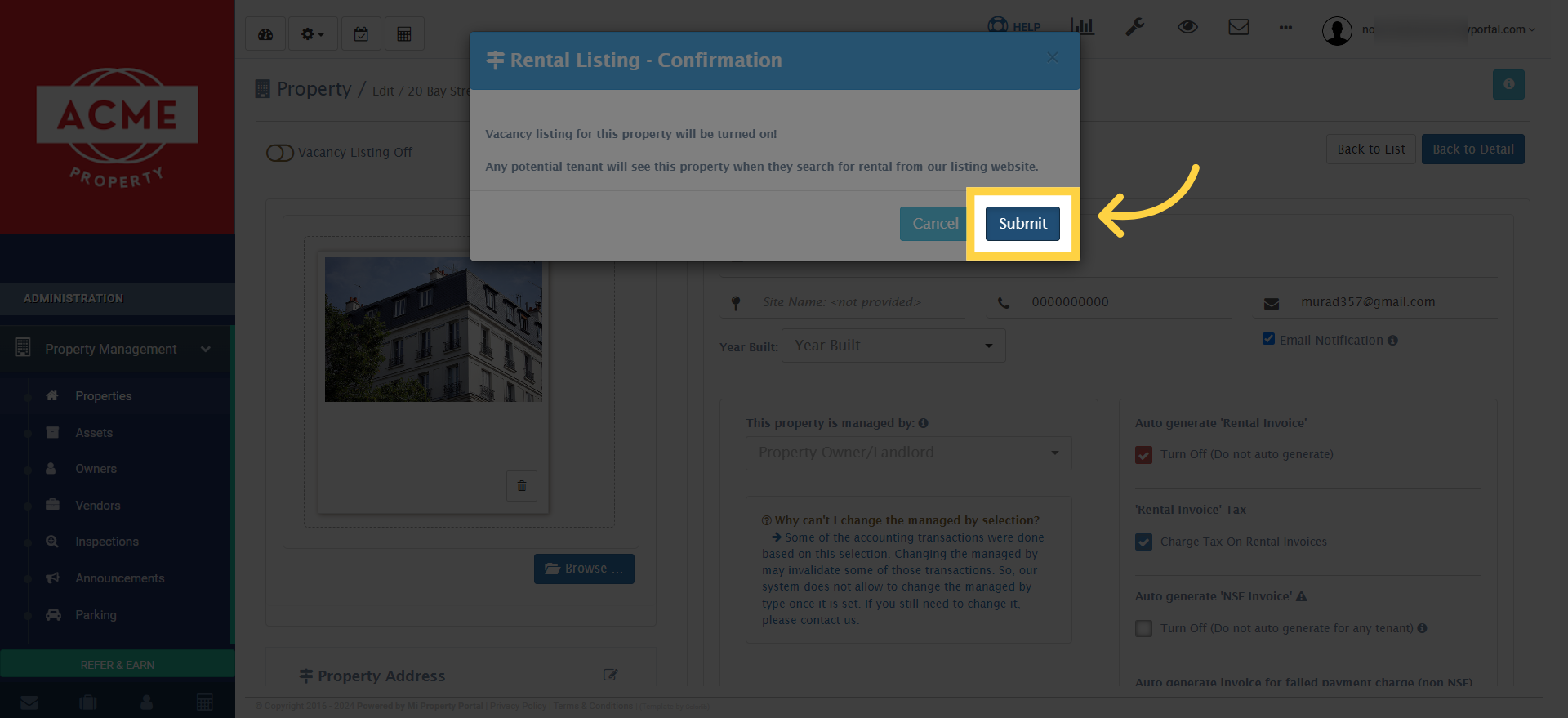This screenshot has width=1568, height=718.
Task: Open settings using the wrench icon
Action: click(1134, 27)
